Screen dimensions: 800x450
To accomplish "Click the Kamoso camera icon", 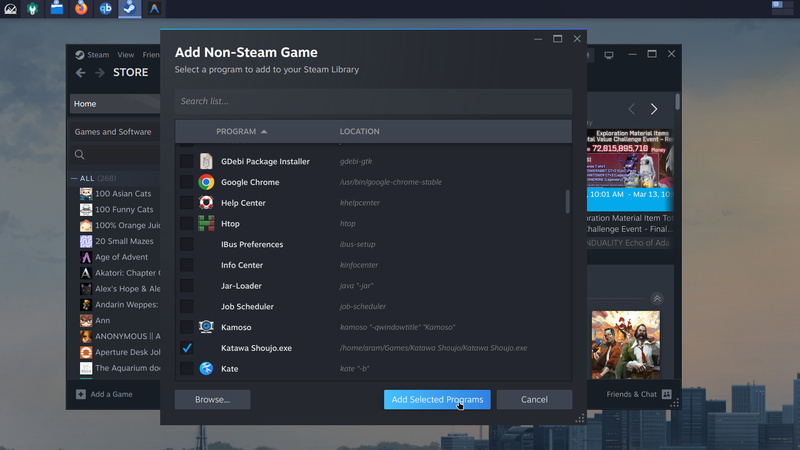I will tap(206, 327).
